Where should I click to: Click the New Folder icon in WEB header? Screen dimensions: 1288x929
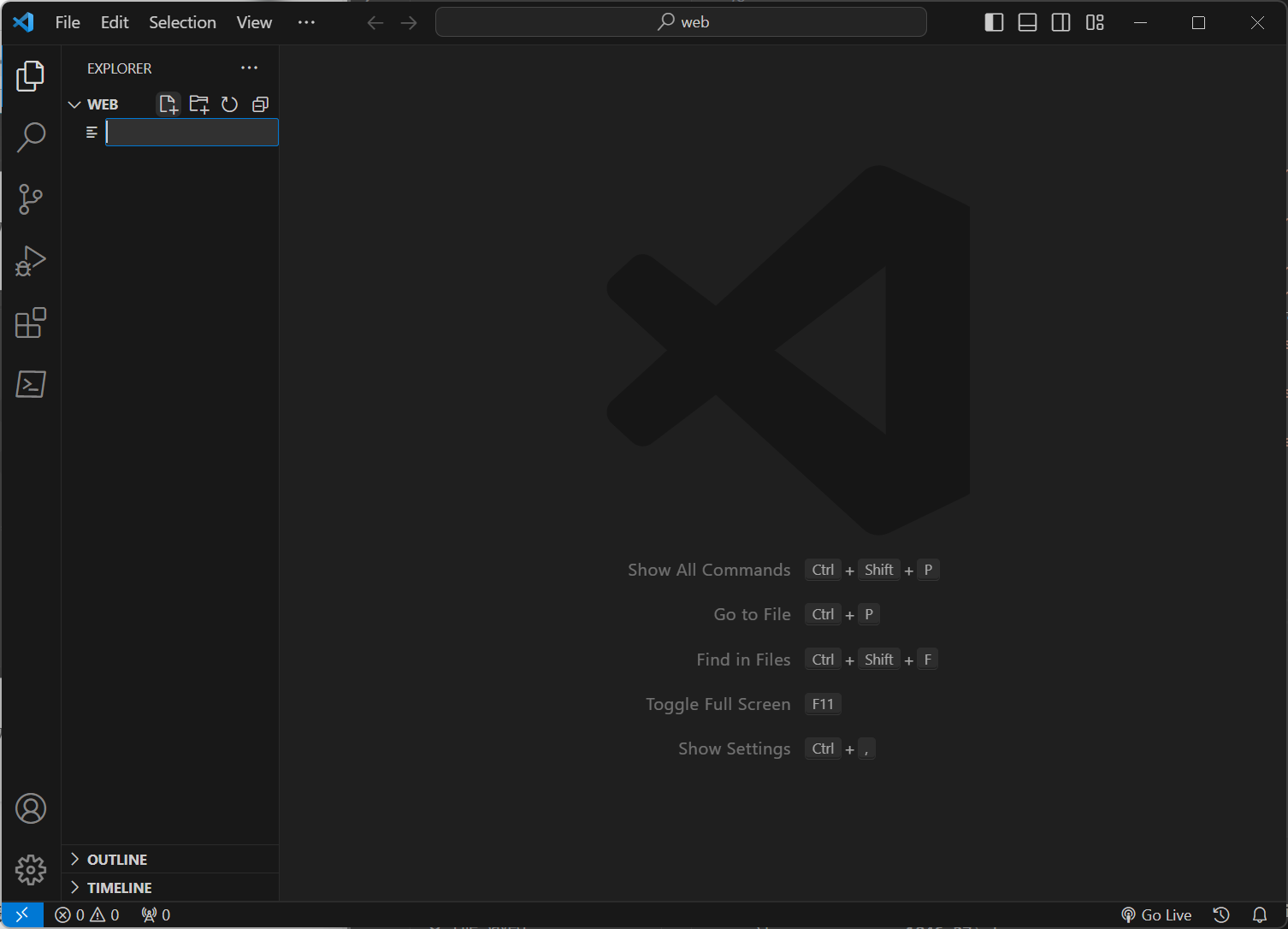(199, 104)
